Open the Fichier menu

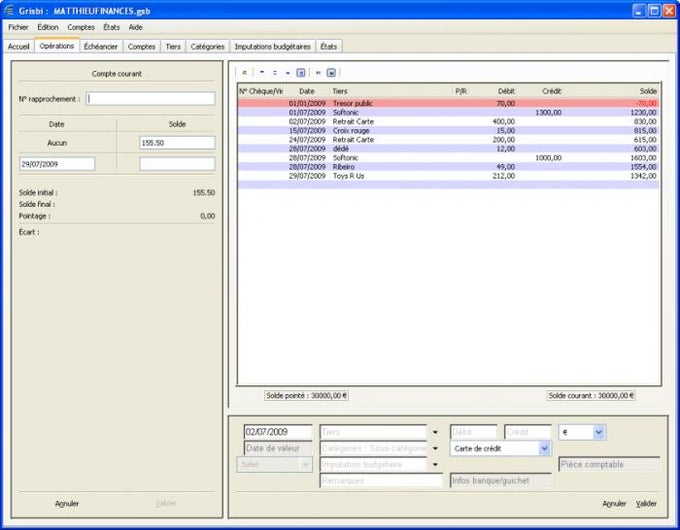18,27
